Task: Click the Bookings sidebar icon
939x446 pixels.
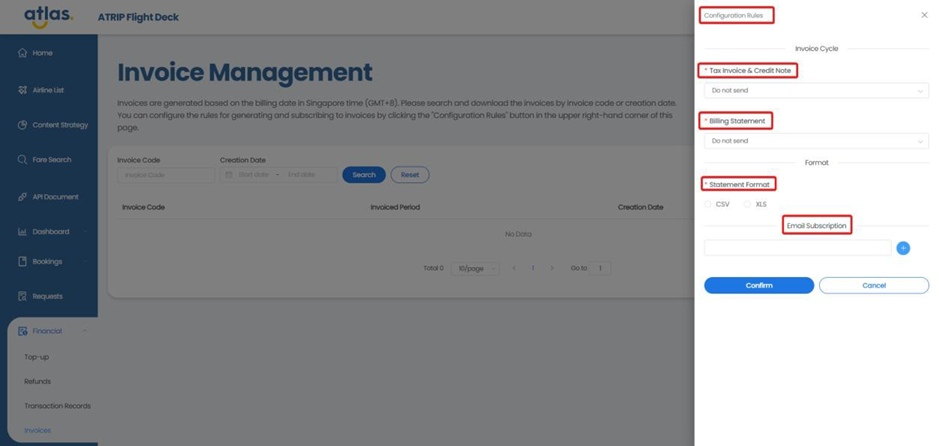Action: click(22, 262)
